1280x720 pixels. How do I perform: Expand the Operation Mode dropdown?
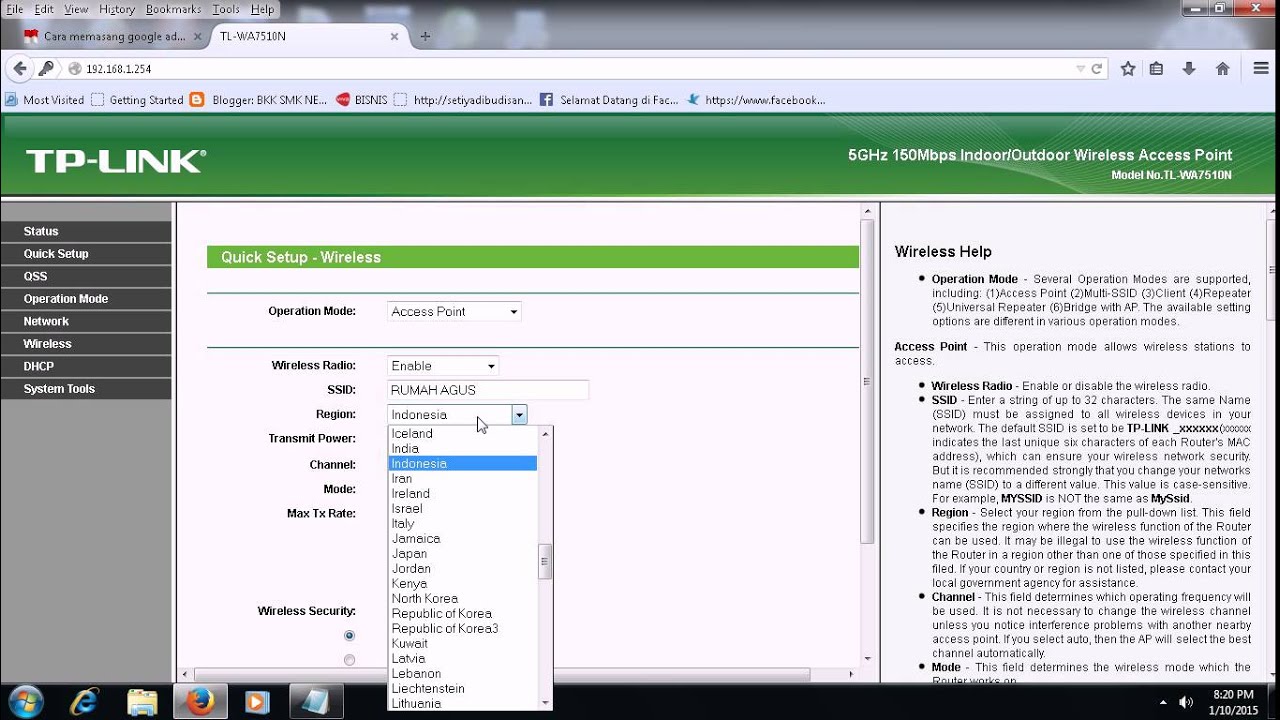(454, 312)
